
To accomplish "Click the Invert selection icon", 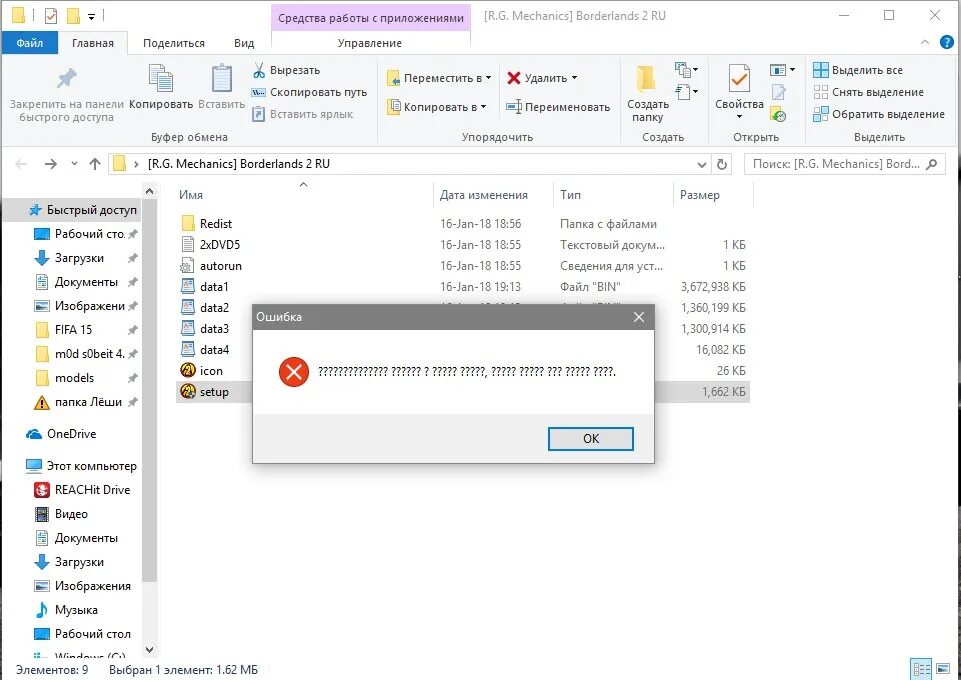I will [x=820, y=114].
